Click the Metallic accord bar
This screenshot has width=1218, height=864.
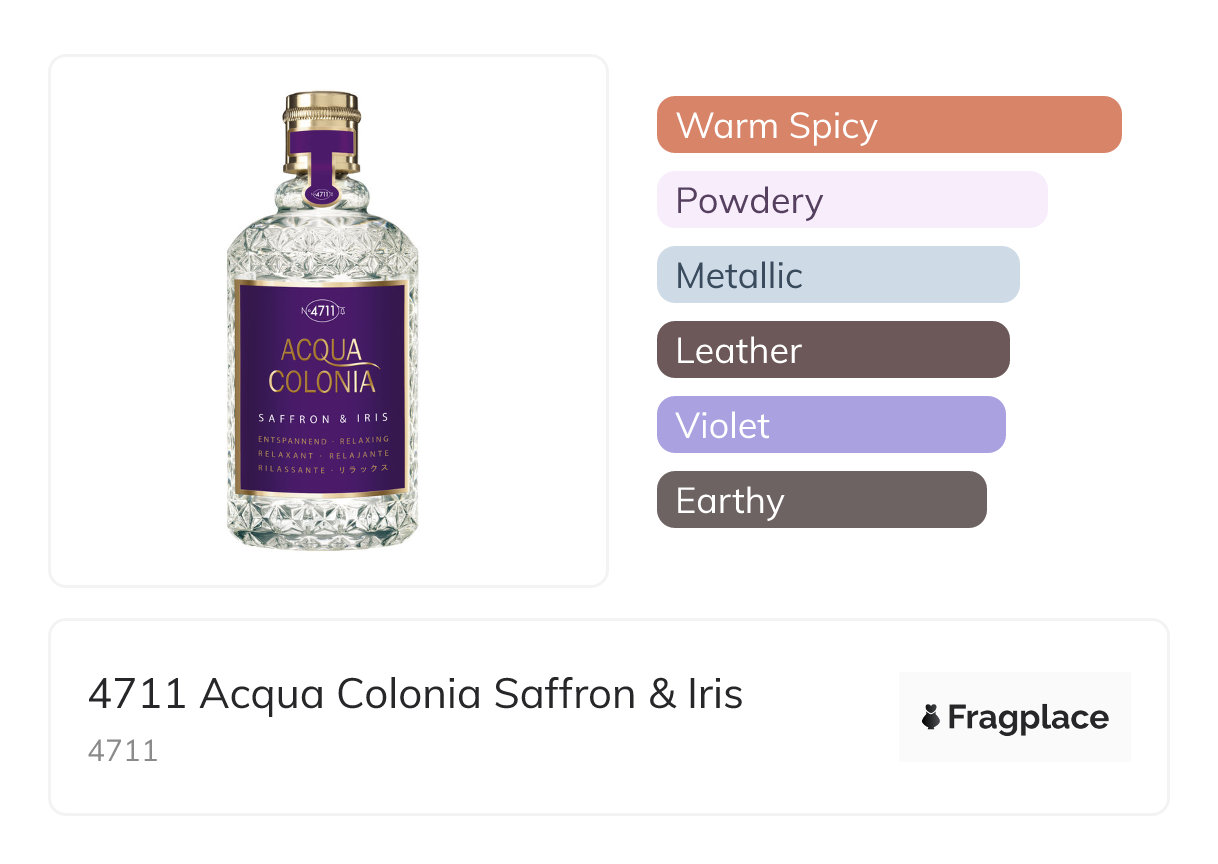[x=837, y=275]
